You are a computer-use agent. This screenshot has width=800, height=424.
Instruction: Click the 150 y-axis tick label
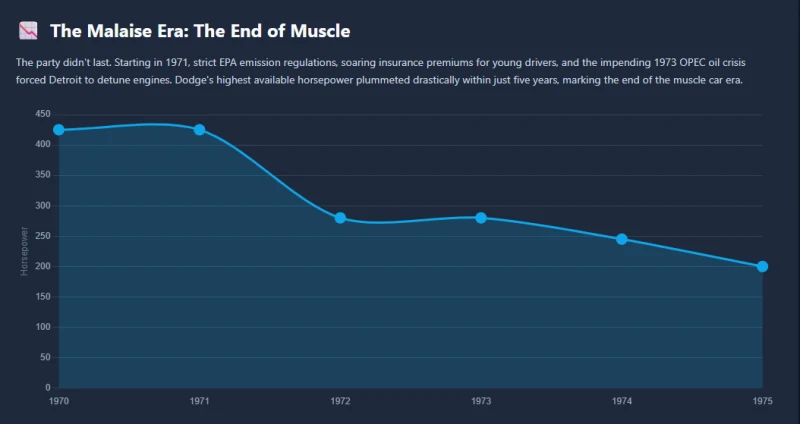[43, 297]
